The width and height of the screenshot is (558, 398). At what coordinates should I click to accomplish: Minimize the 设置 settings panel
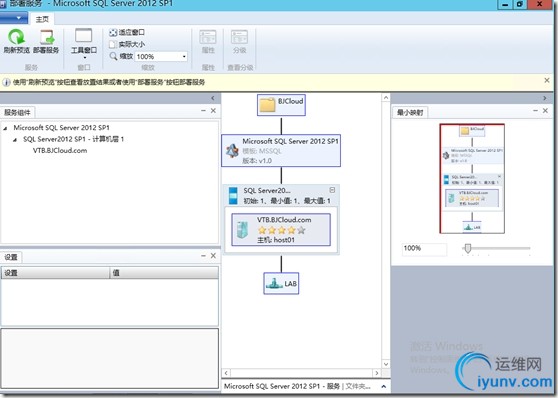[203, 256]
